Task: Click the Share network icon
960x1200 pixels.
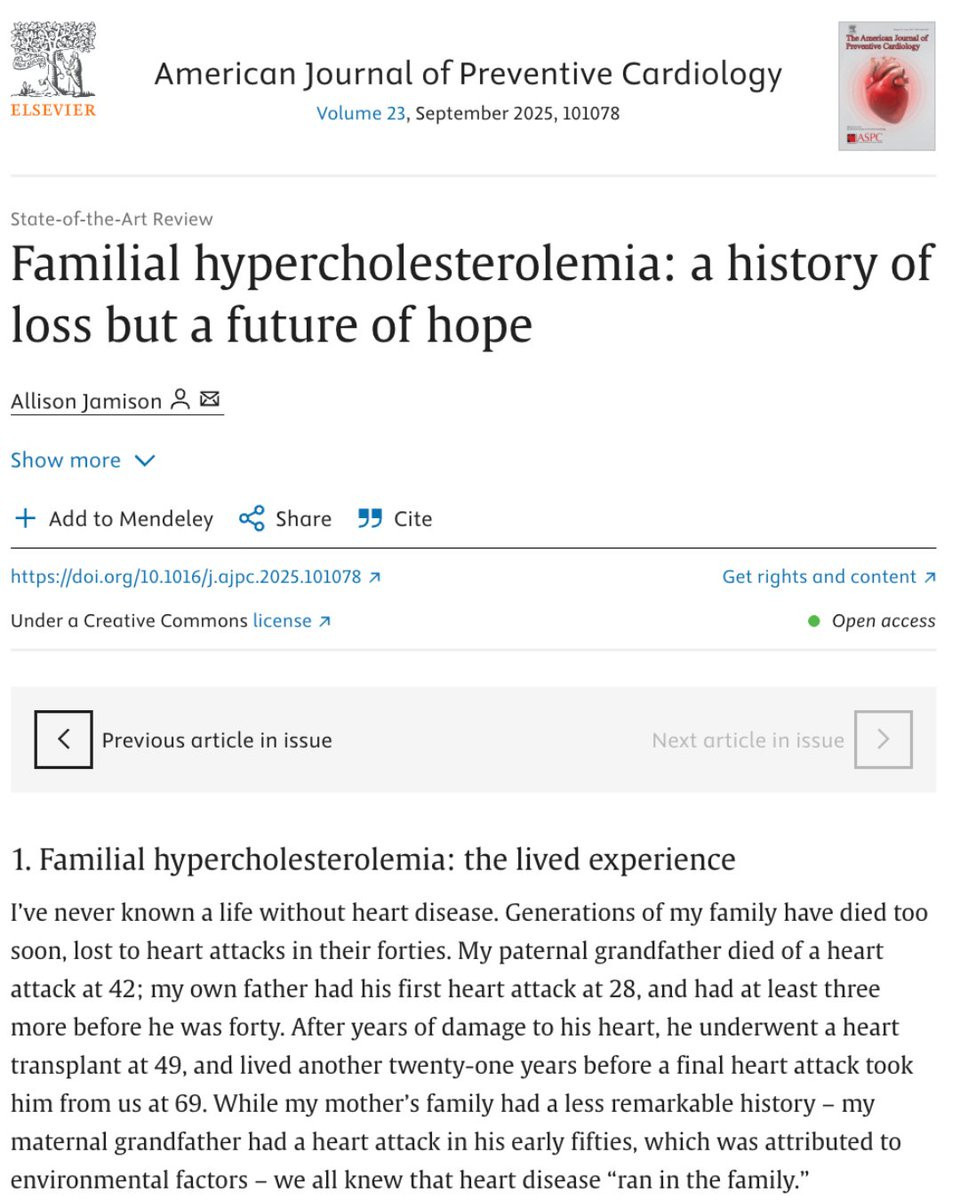Action: tap(252, 518)
